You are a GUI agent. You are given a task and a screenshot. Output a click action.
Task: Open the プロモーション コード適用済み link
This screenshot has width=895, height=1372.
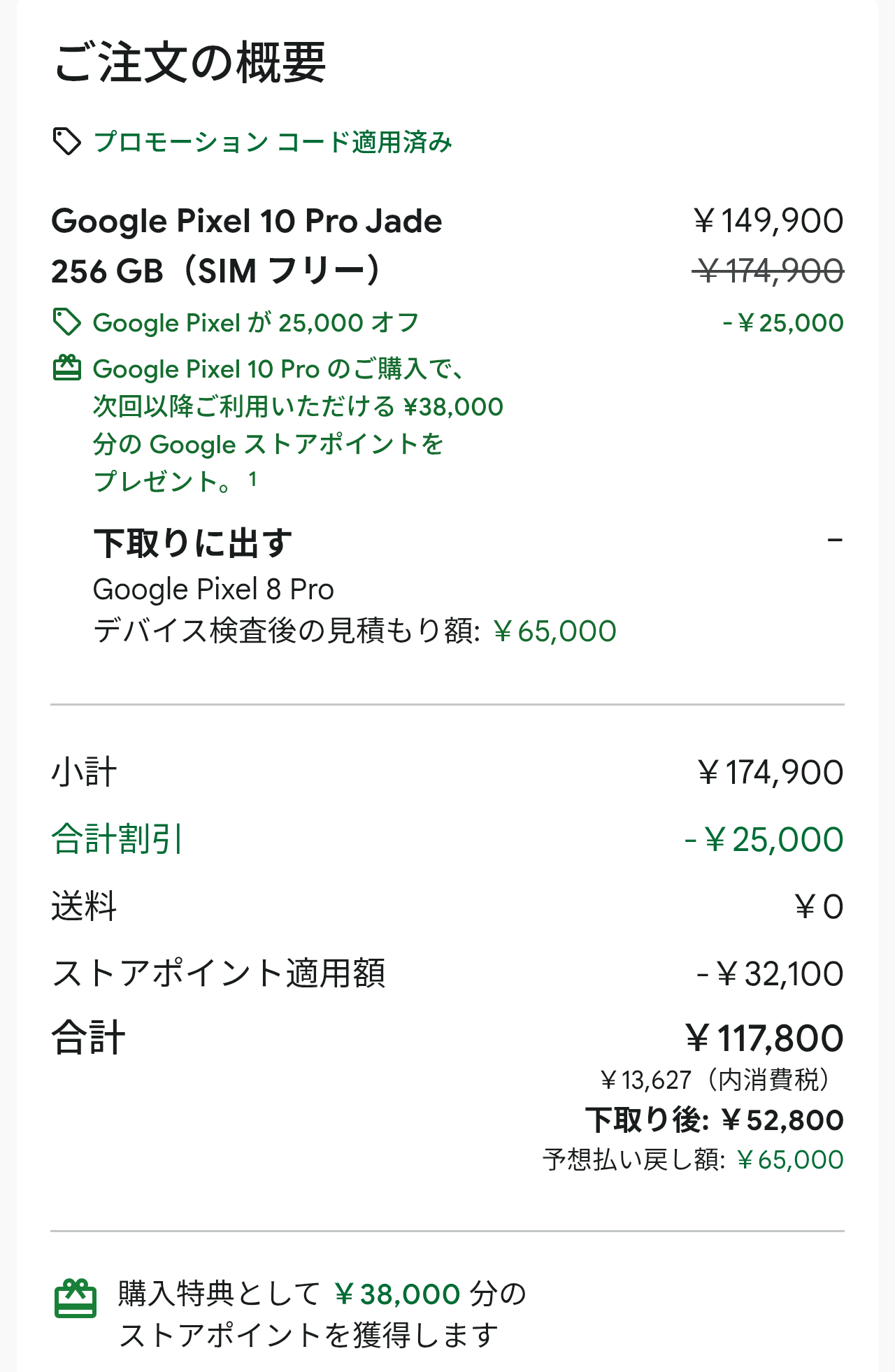pyautogui.click(x=273, y=142)
